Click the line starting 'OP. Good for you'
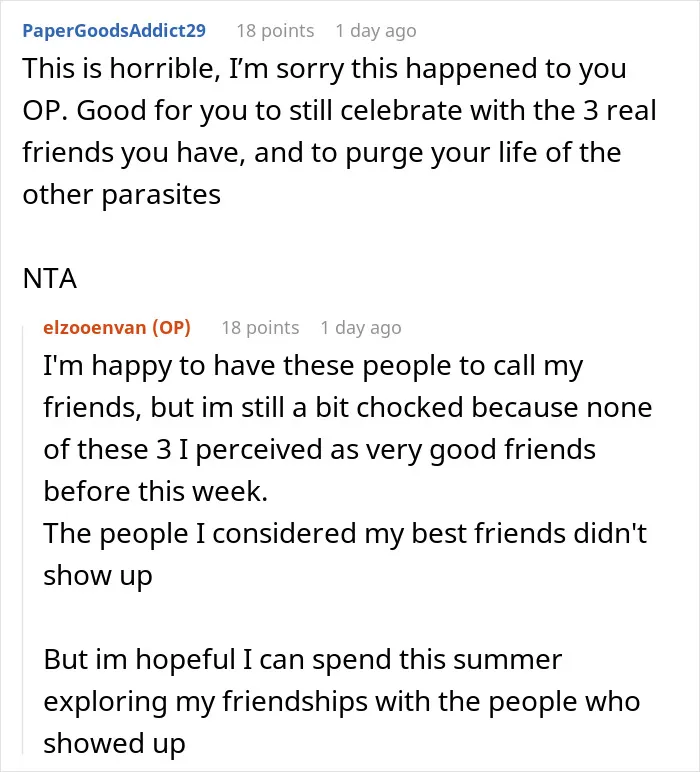The height and width of the screenshot is (772, 700). pyautogui.click(x=340, y=111)
